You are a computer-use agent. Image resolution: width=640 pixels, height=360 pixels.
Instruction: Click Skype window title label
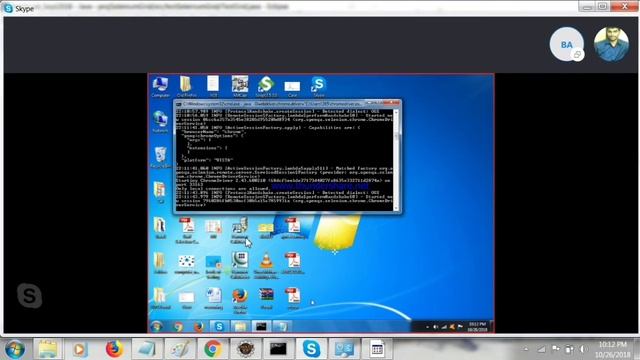click(25, 8)
